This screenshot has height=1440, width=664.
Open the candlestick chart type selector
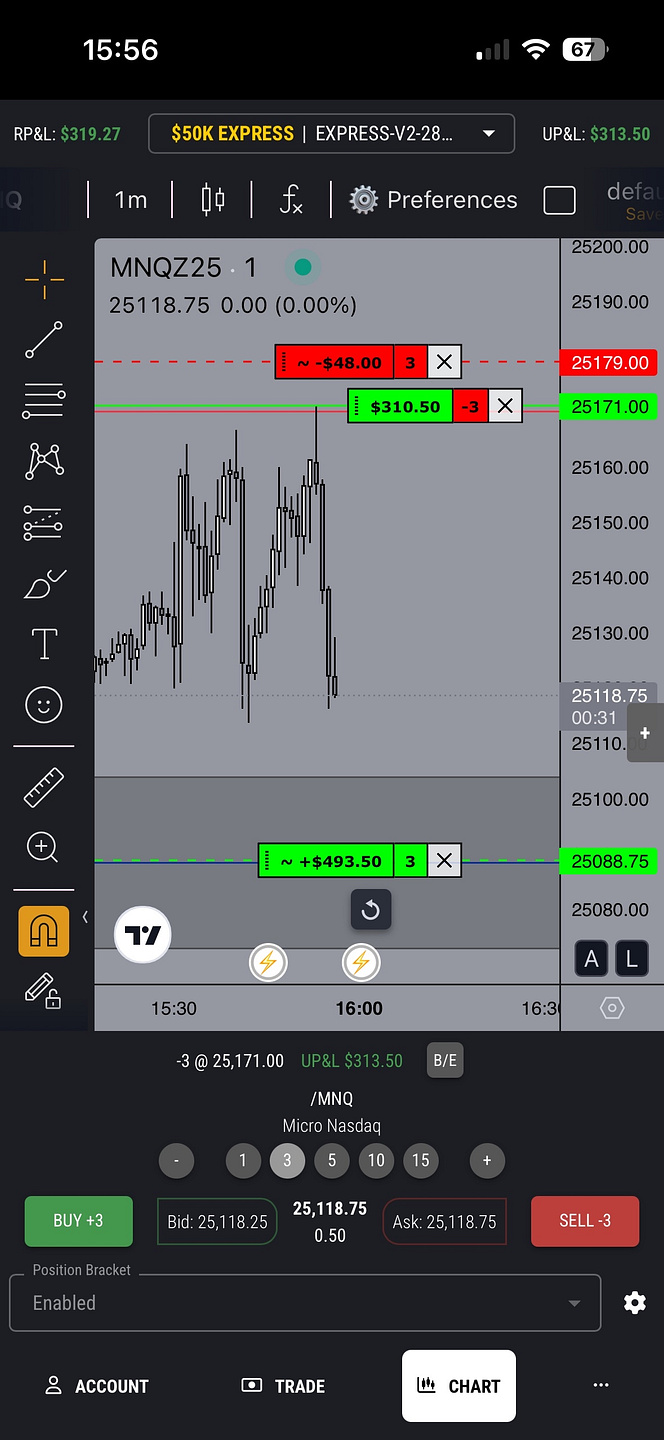pyautogui.click(x=212, y=200)
